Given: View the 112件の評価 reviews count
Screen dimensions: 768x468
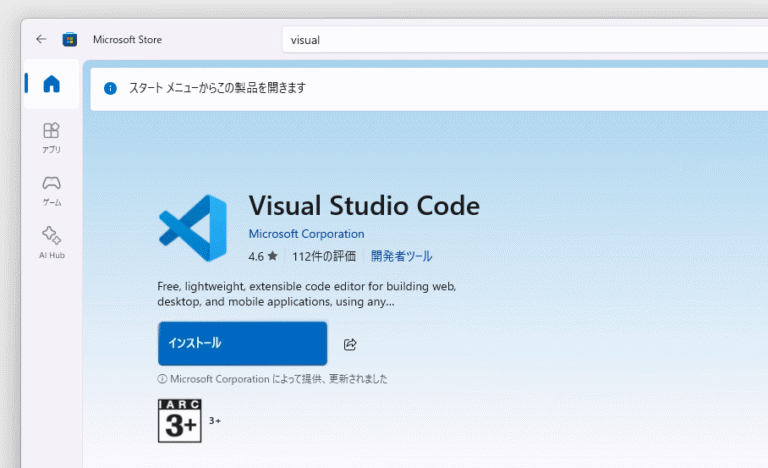Looking at the screenshot, I should [x=324, y=256].
